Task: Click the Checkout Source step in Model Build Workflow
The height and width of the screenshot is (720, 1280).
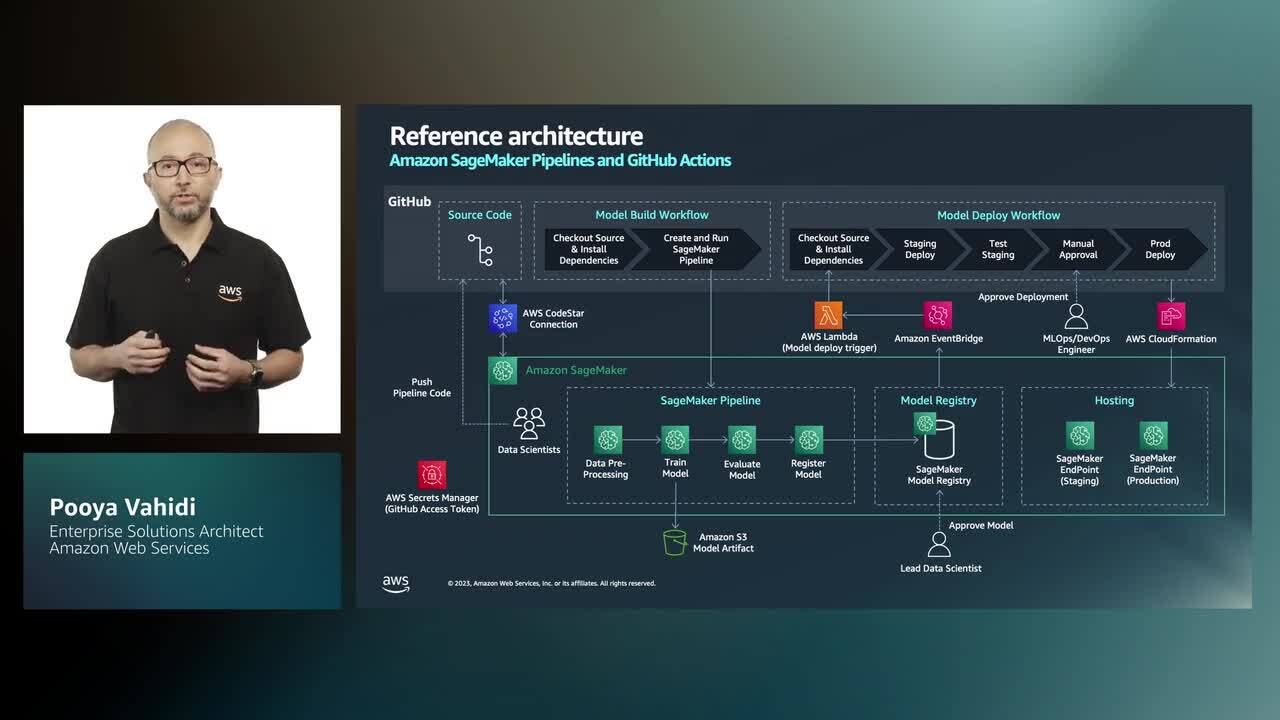Action: point(591,249)
